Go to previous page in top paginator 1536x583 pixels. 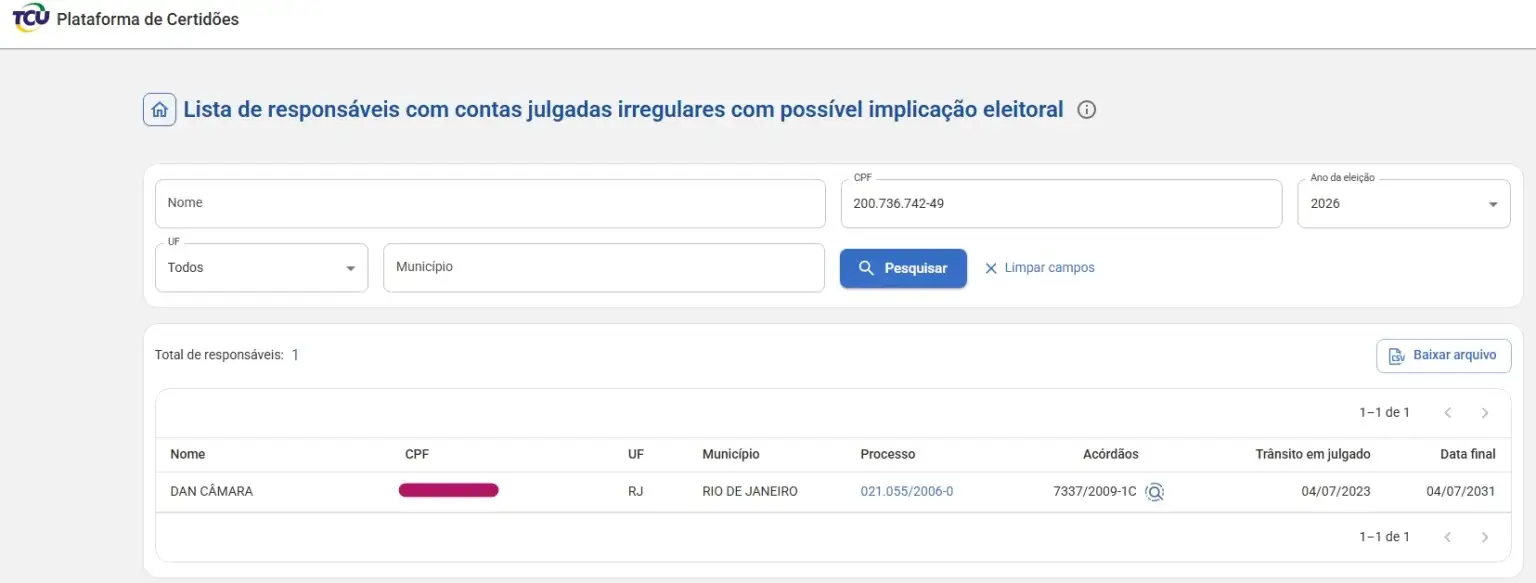coord(1447,413)
